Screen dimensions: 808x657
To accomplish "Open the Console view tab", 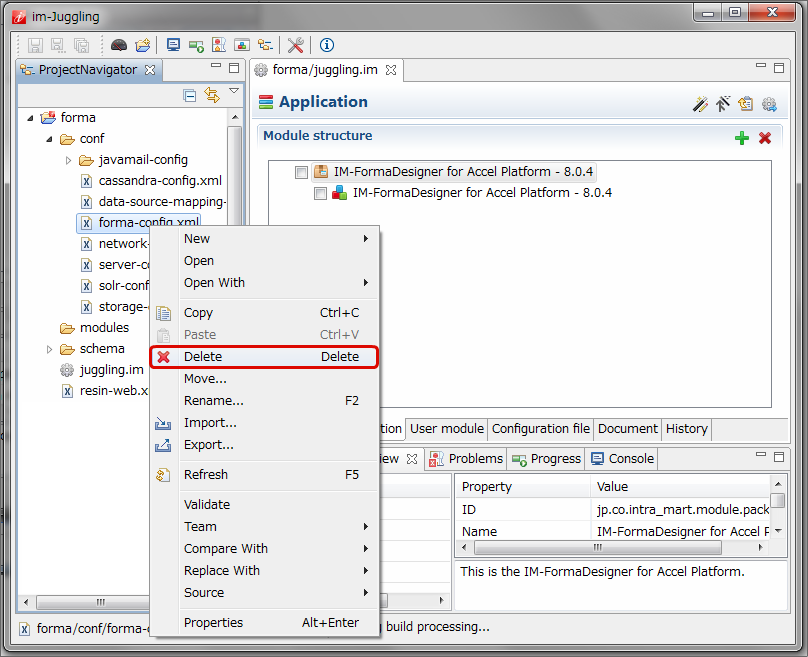I will [622, 459].
